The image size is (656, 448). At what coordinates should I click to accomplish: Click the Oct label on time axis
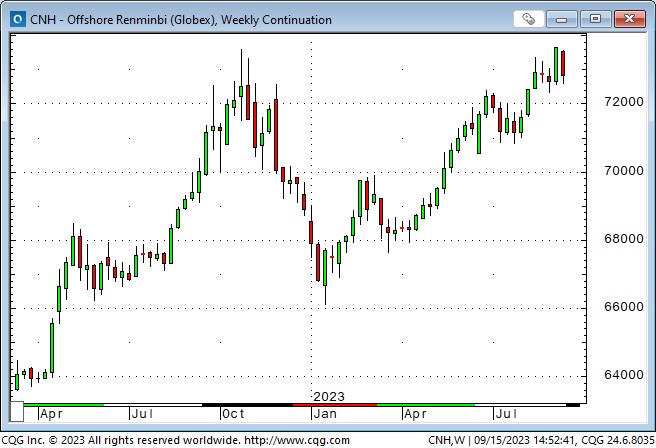[x=233, y=414]
